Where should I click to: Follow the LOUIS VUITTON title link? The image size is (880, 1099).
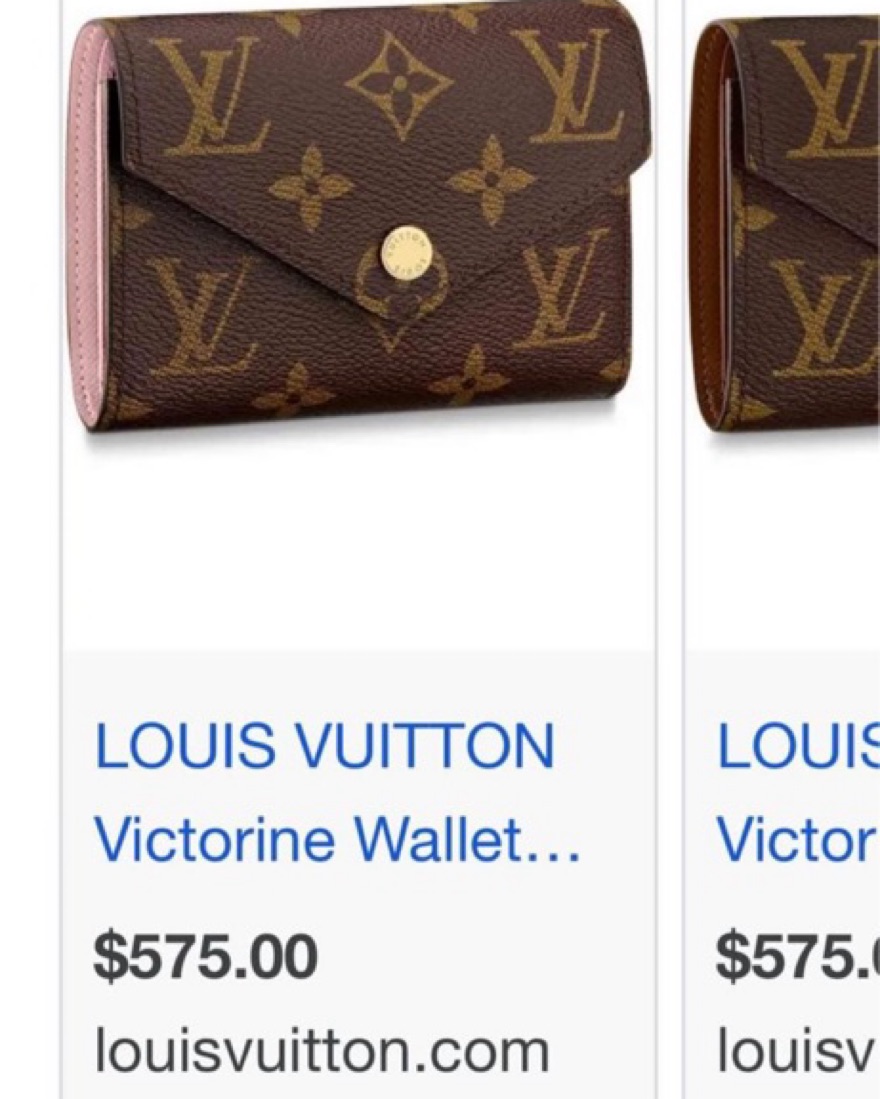tap(324, 744)
